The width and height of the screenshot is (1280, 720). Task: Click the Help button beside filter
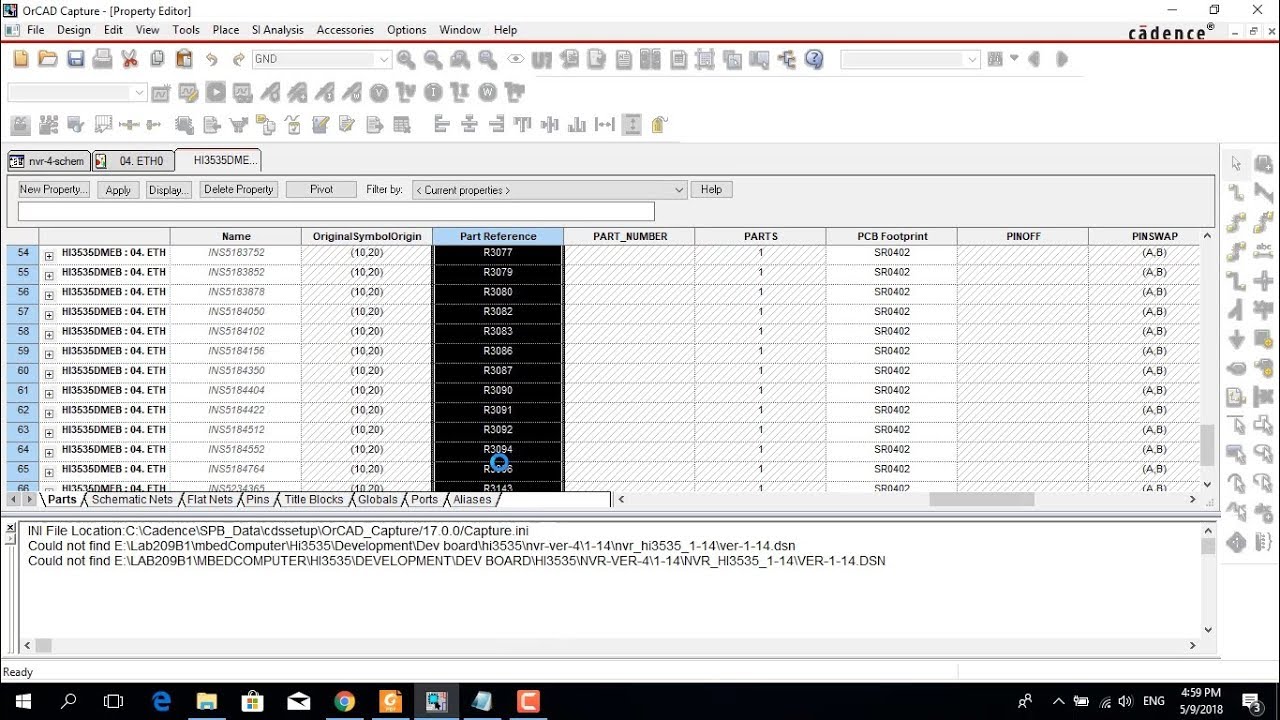pyautogui.click(x=711, y=190)
